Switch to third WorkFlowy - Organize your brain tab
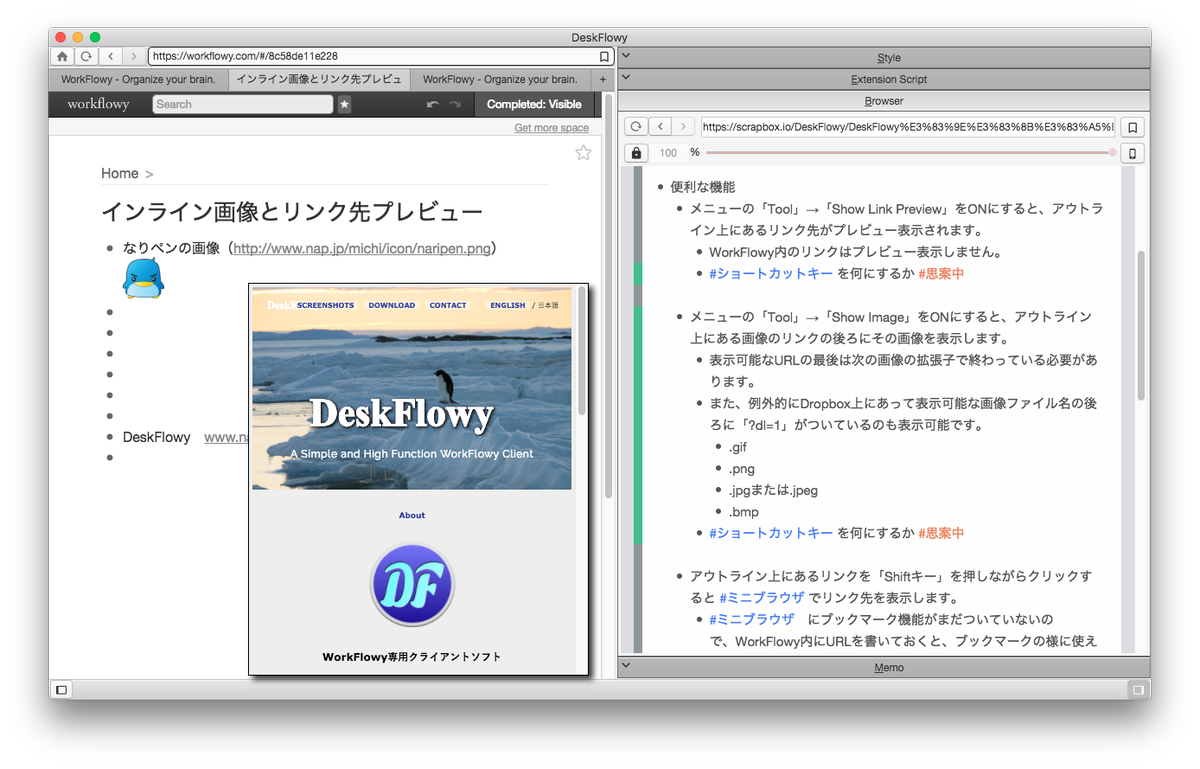Image resolution: width=1200 pixels, height=769 pixels. click(x=500, y=79)
